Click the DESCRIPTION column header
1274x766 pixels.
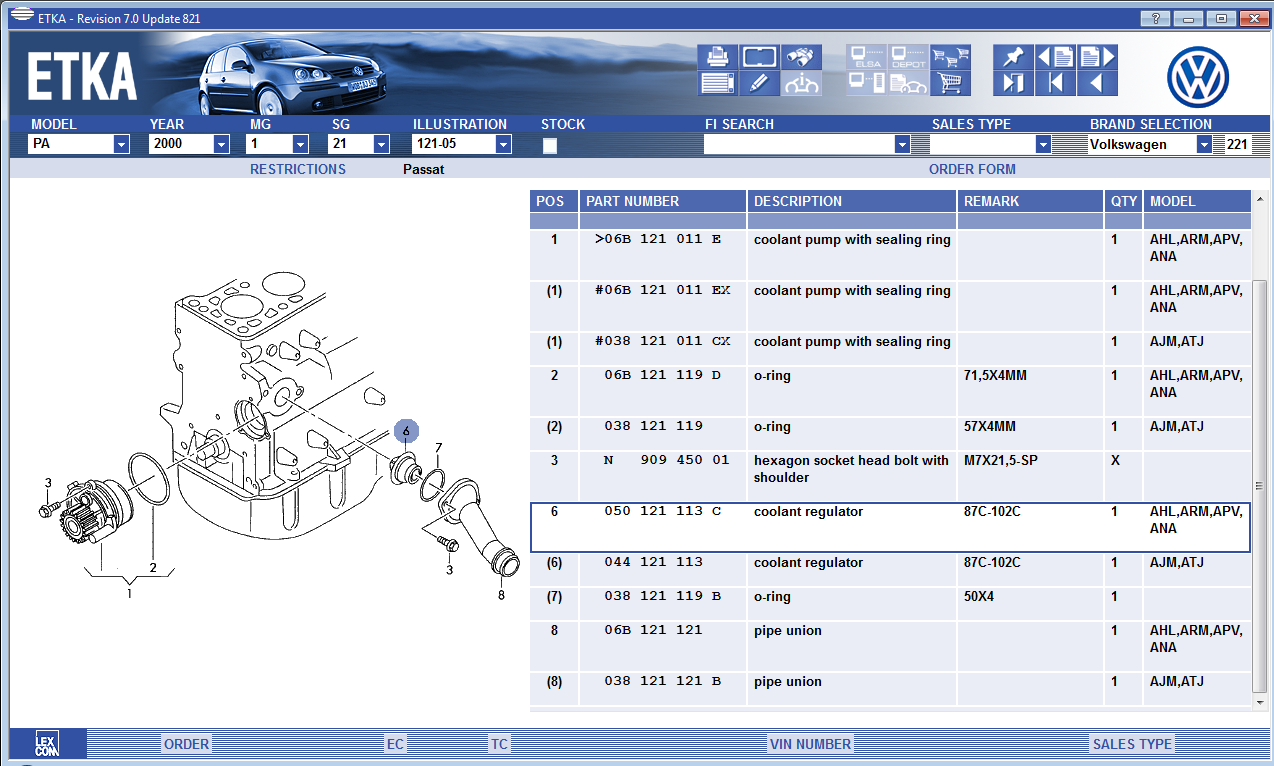pos(852,201)
